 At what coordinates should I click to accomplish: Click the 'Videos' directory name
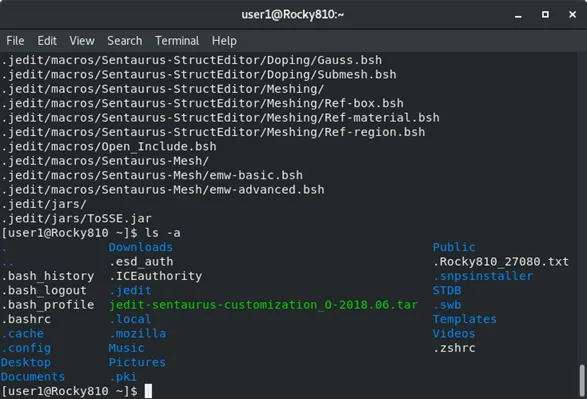click(x=454, y=333)
